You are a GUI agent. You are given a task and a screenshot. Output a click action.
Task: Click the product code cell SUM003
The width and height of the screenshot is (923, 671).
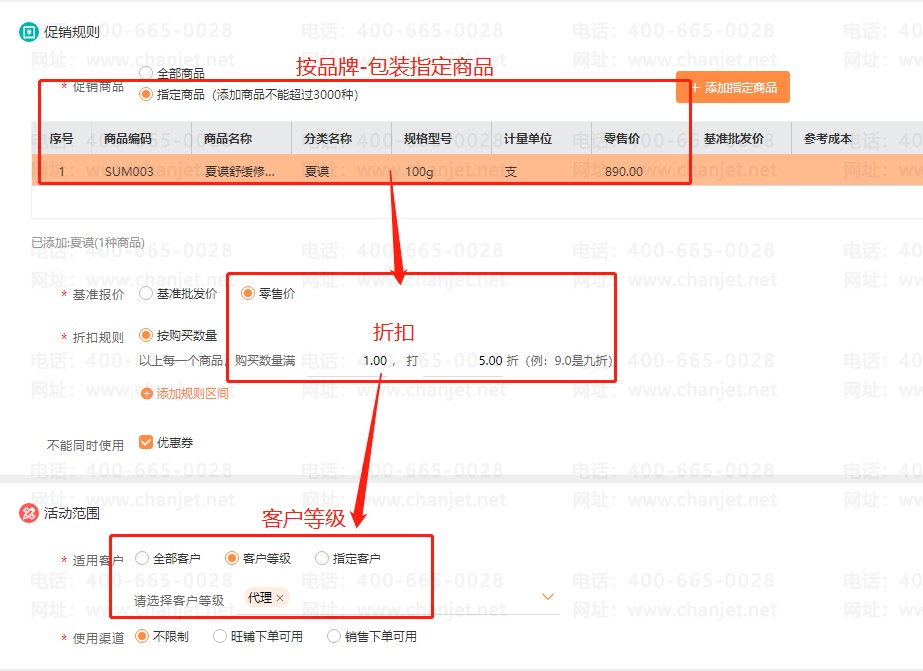[142, 171]
